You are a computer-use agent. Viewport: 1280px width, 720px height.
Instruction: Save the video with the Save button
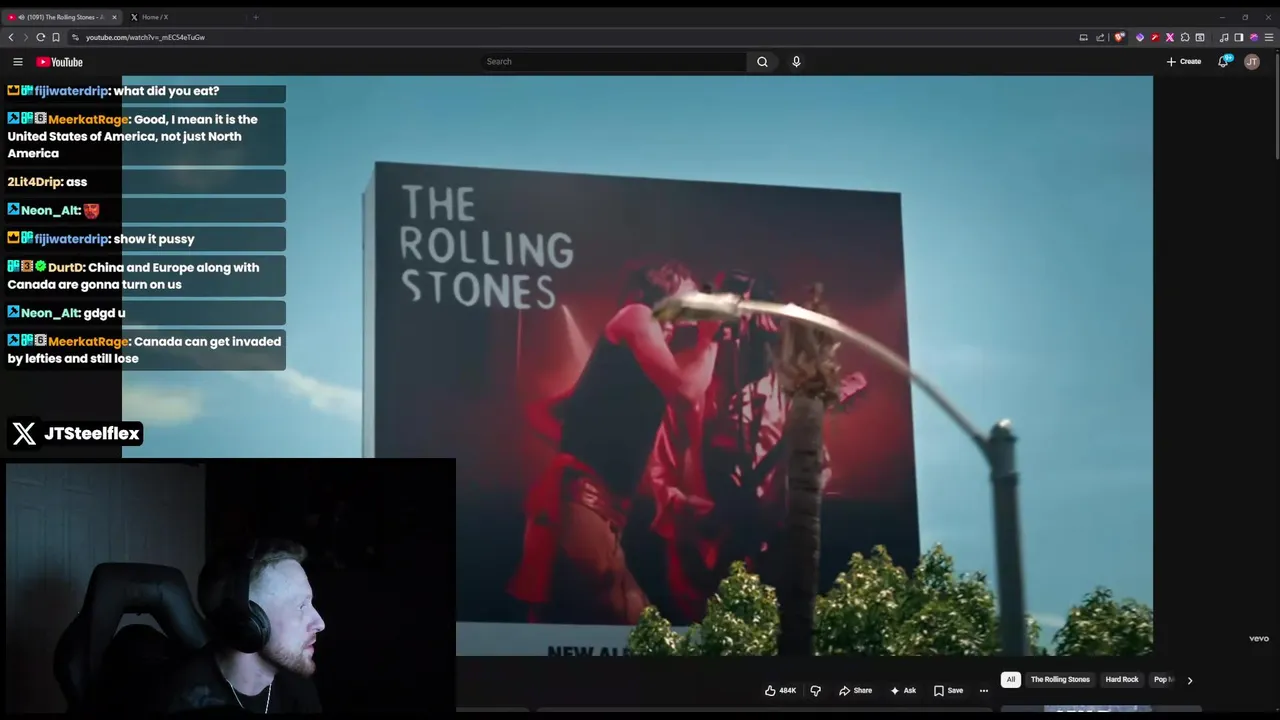coord(948,690)
